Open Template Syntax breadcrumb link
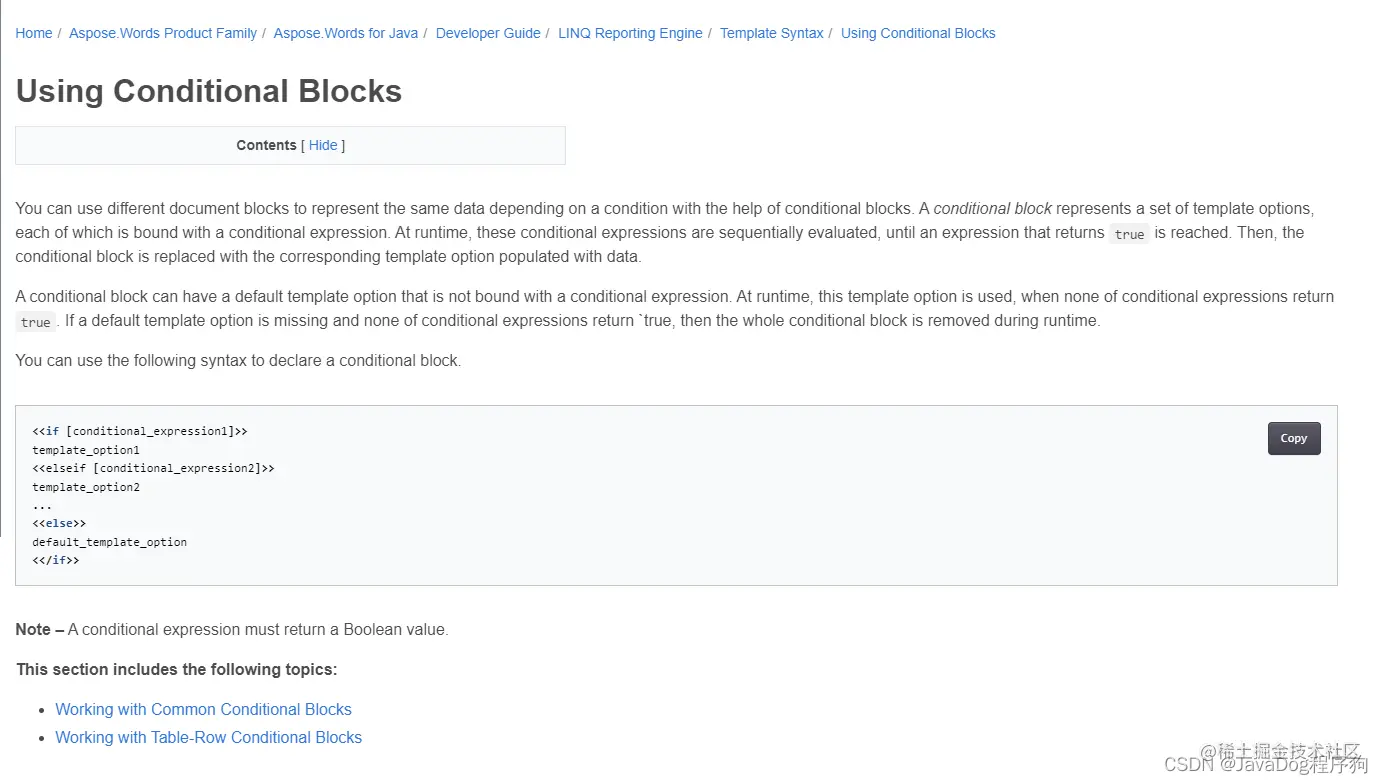 point(771,33)
